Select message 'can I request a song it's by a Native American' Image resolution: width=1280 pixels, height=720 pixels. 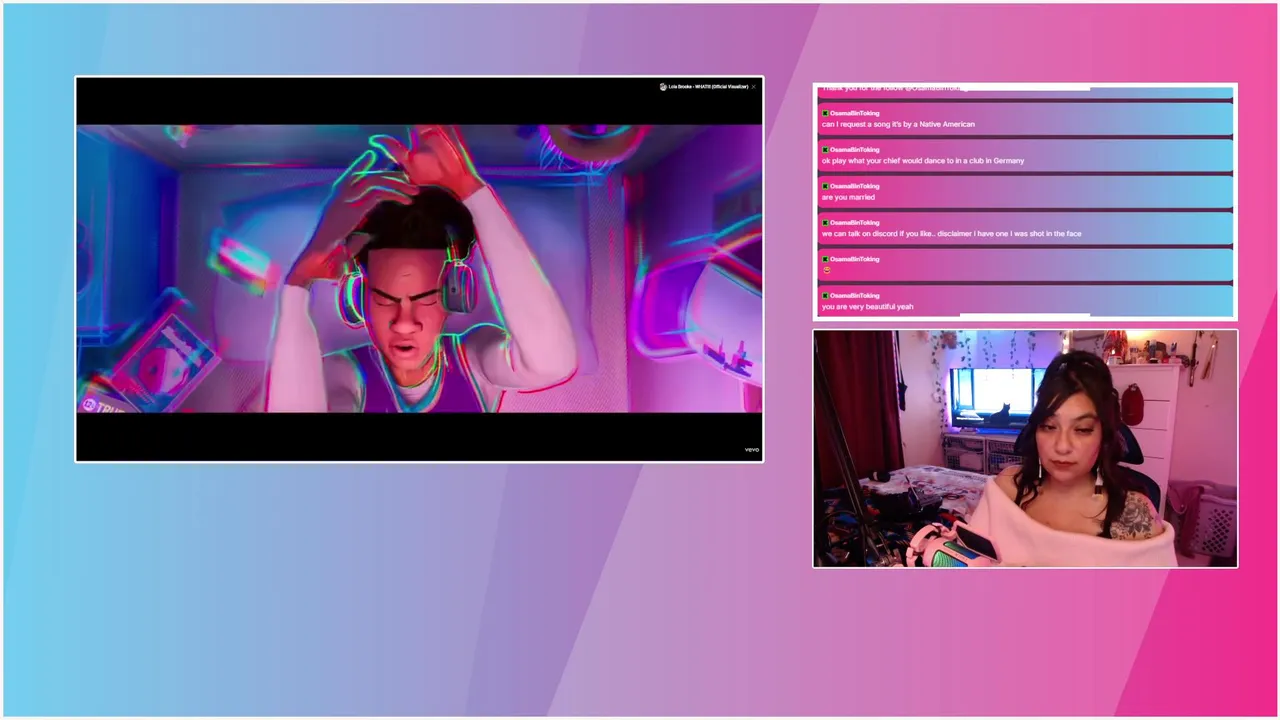[x=898, y=124]
